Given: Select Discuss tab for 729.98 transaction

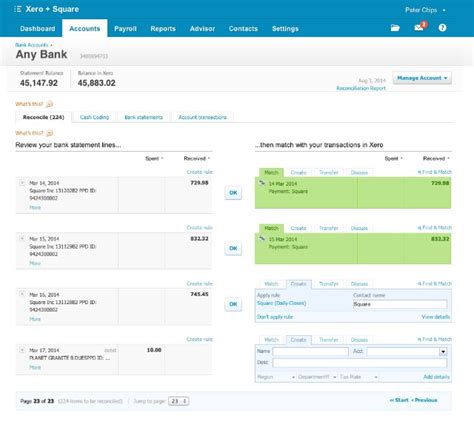Looking at the screenshot, I should (359, 172).
